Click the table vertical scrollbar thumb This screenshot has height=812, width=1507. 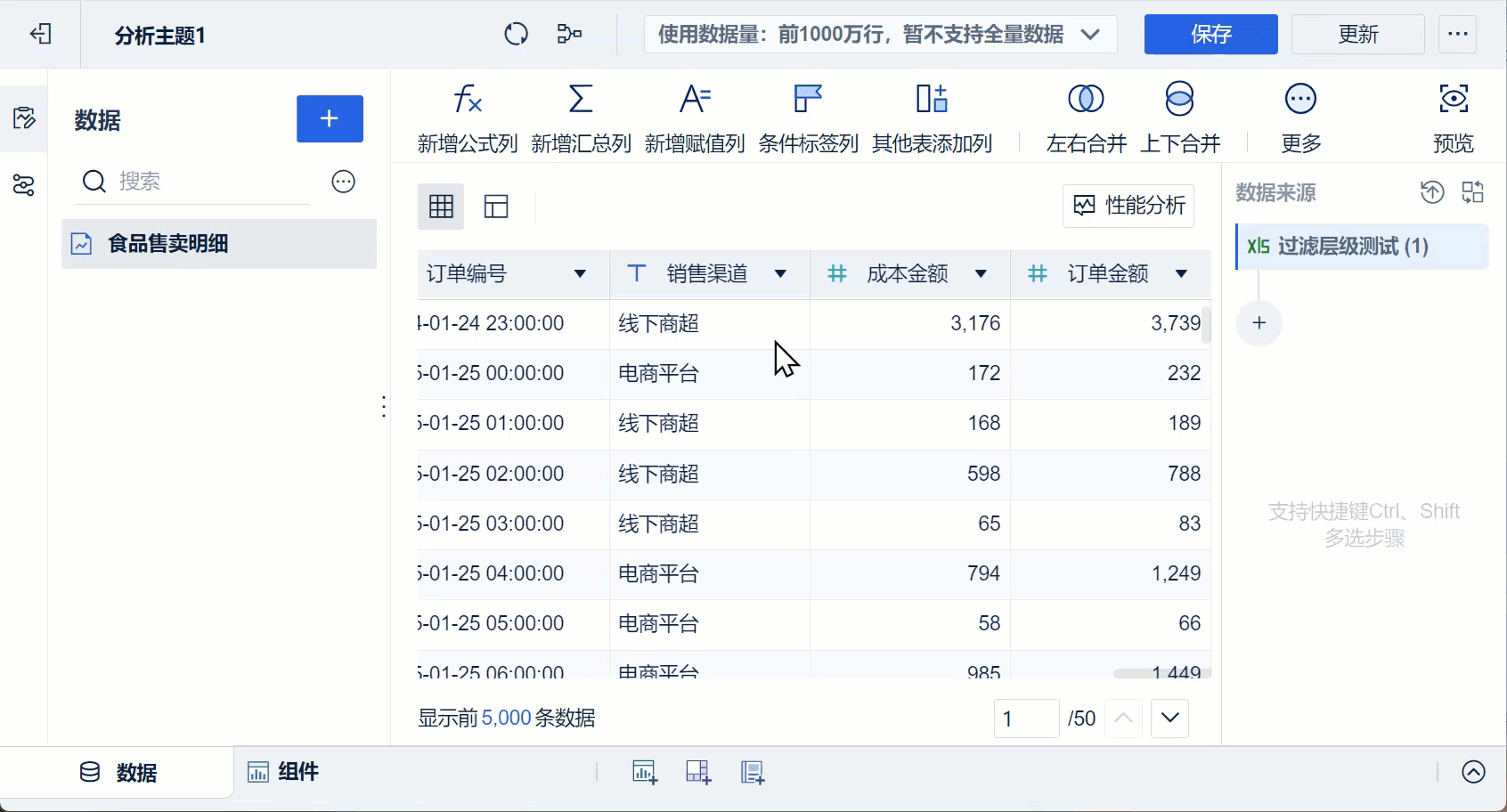[x=1206, y=325]
